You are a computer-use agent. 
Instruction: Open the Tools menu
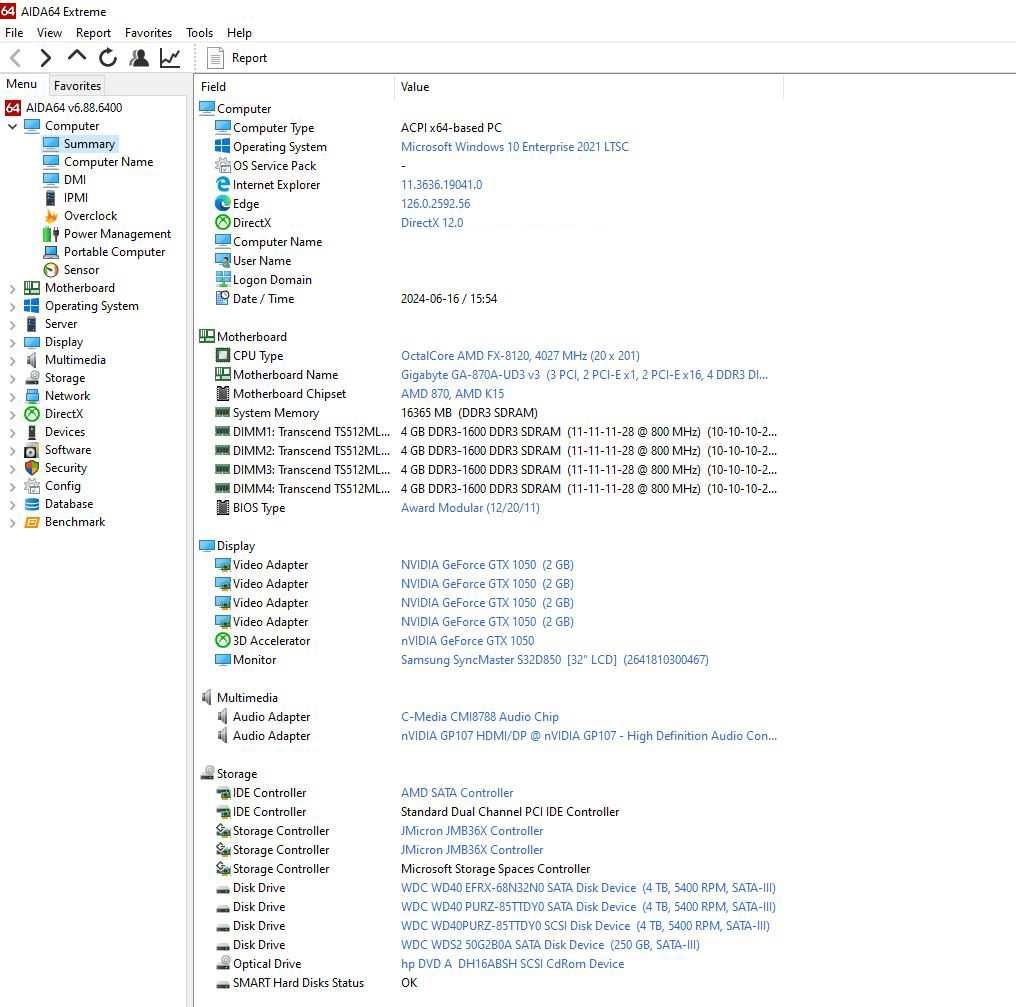[x=199, y=32]
